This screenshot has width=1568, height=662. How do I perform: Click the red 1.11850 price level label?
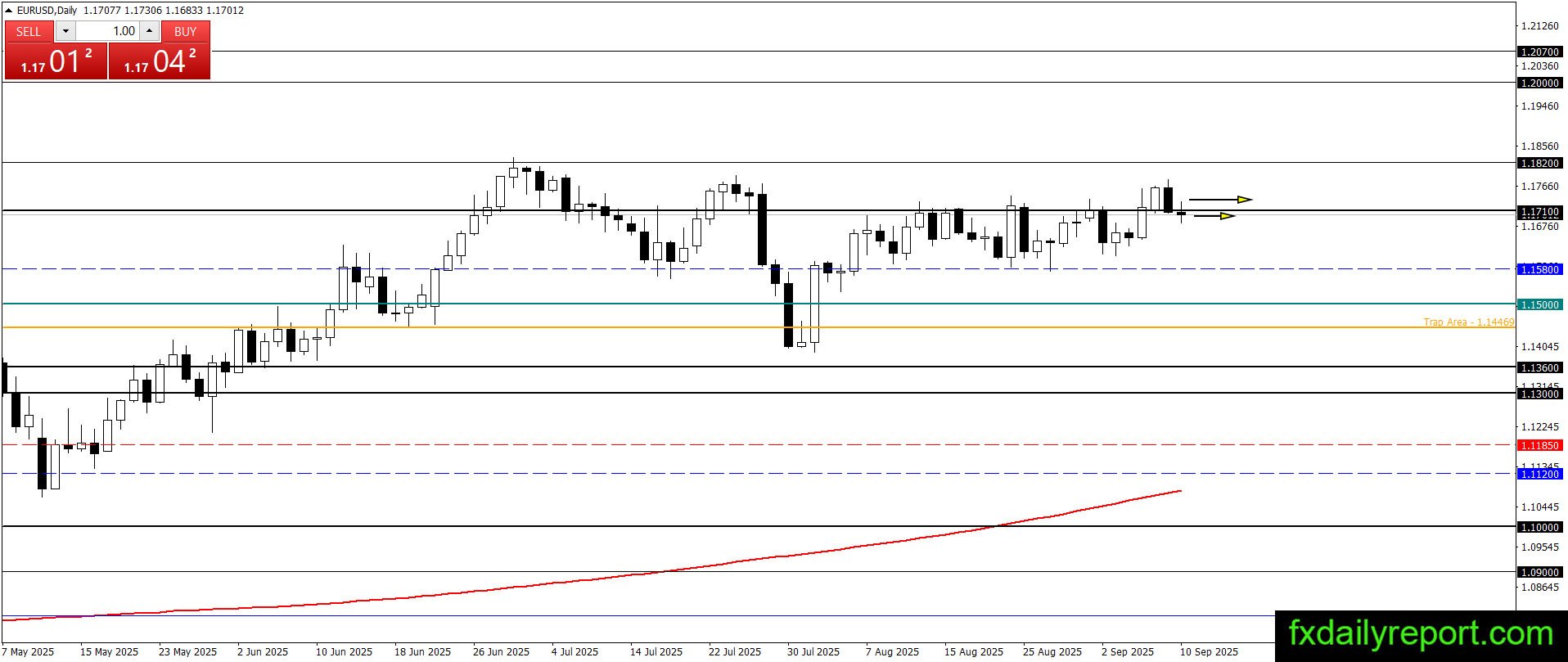(x=1539, y=445)
